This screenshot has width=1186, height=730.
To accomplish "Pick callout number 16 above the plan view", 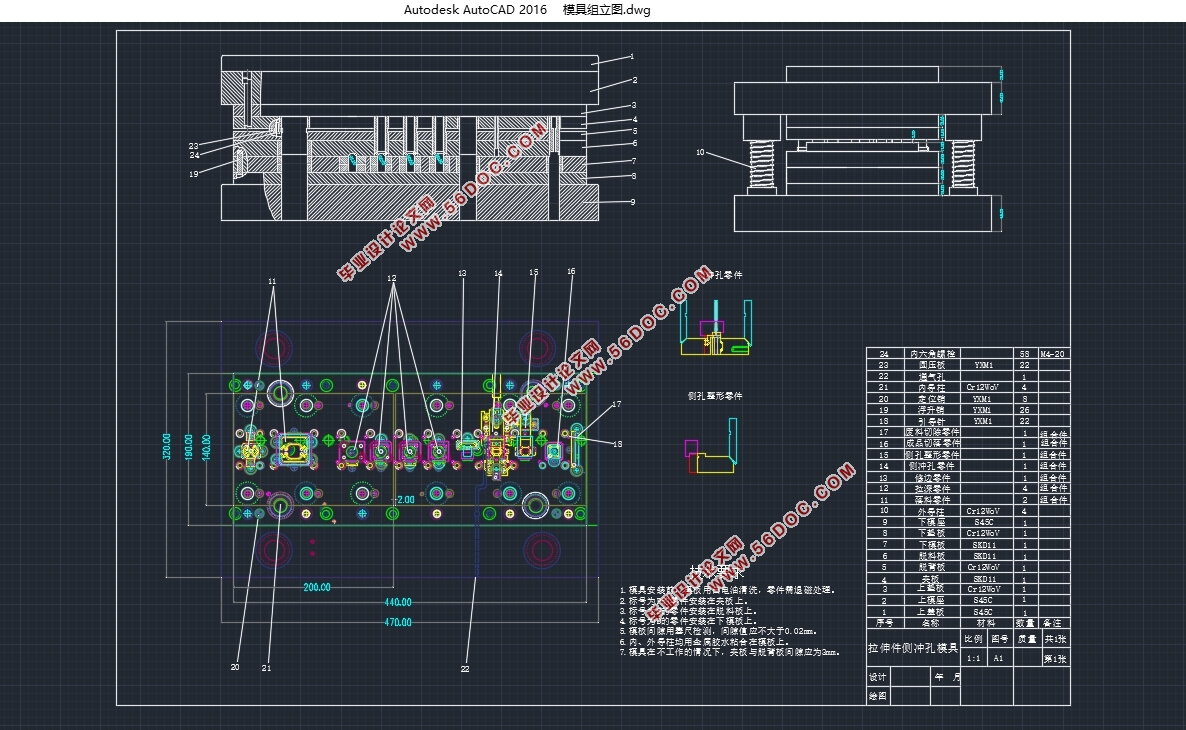I will tap(571, 271).
